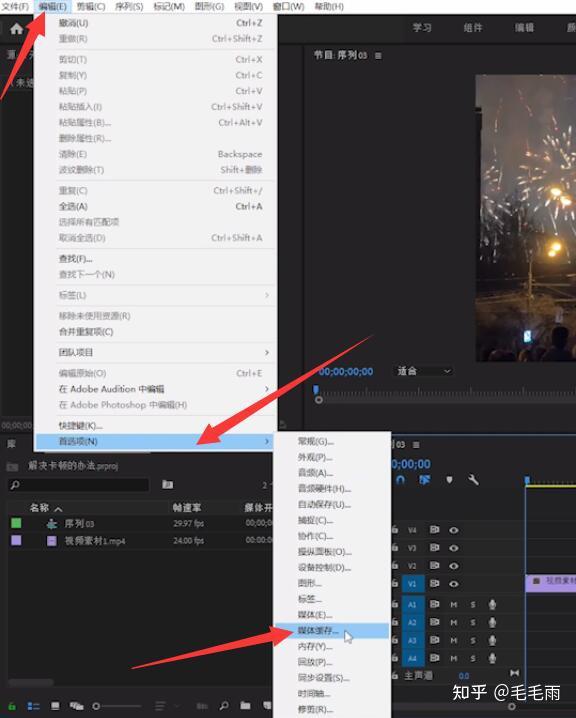Toggle sync lock icon on track A3
576x718 pixels.
[x=434, y=640]
